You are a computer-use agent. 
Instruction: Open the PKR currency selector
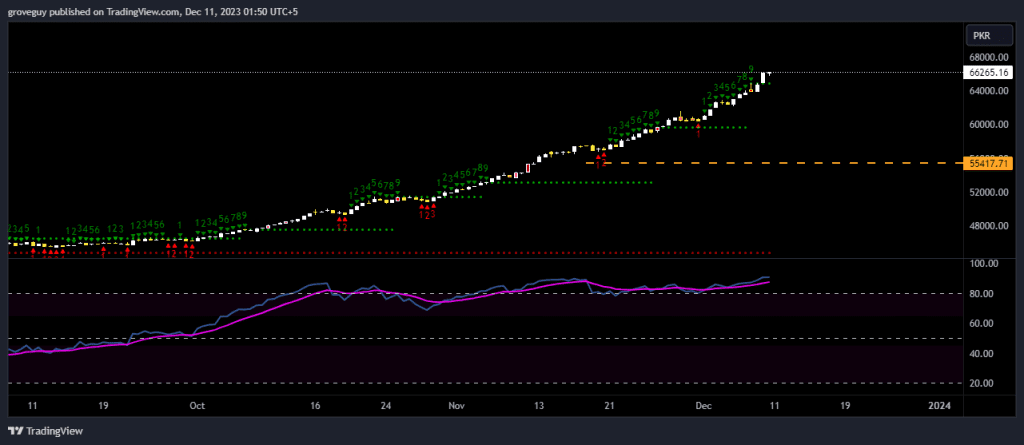pos(981,36)
